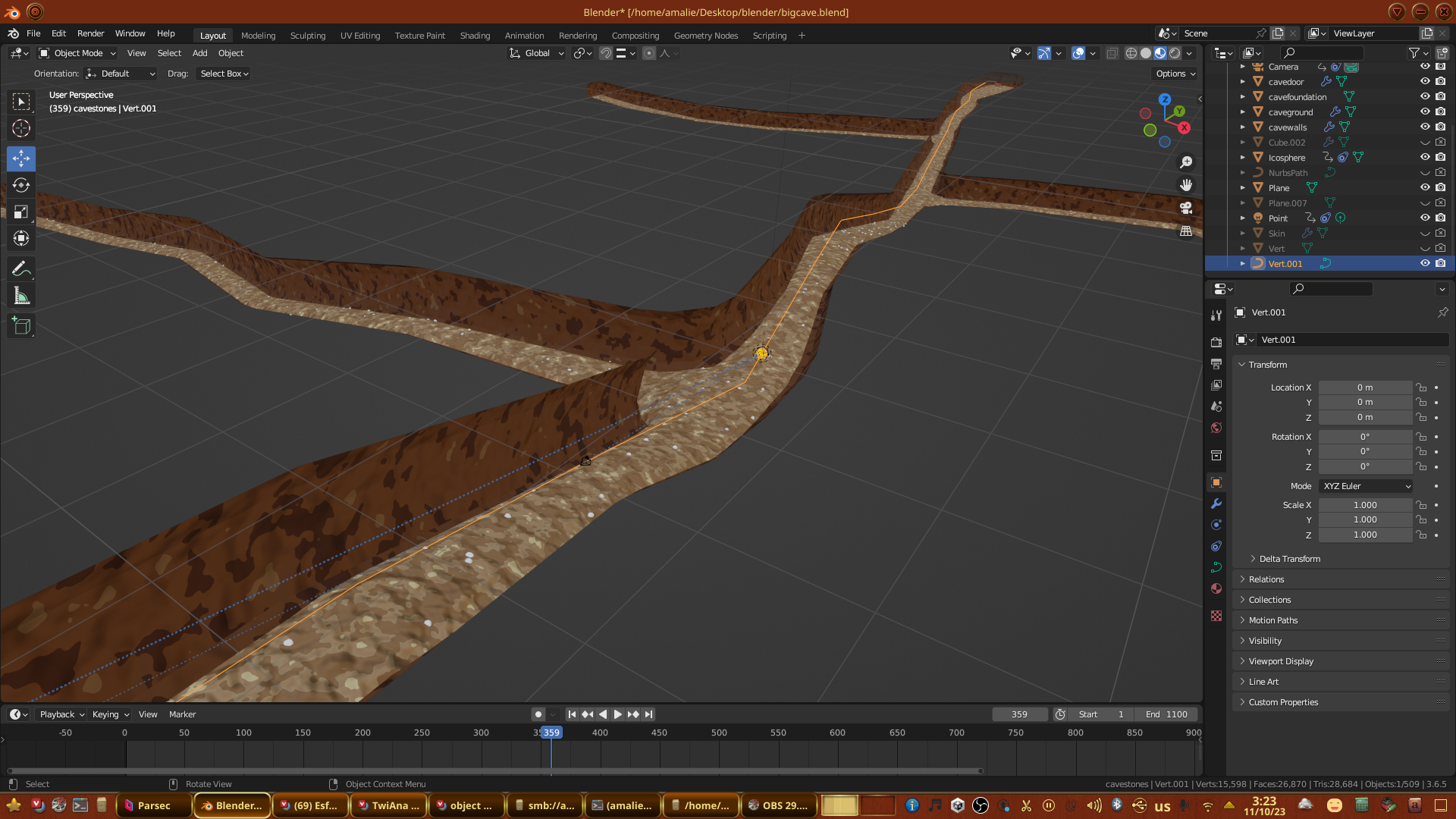Open the Modifiers wrench properties tab
This screenshot has width=1456, height=819.
click(x=1216, y=504)
